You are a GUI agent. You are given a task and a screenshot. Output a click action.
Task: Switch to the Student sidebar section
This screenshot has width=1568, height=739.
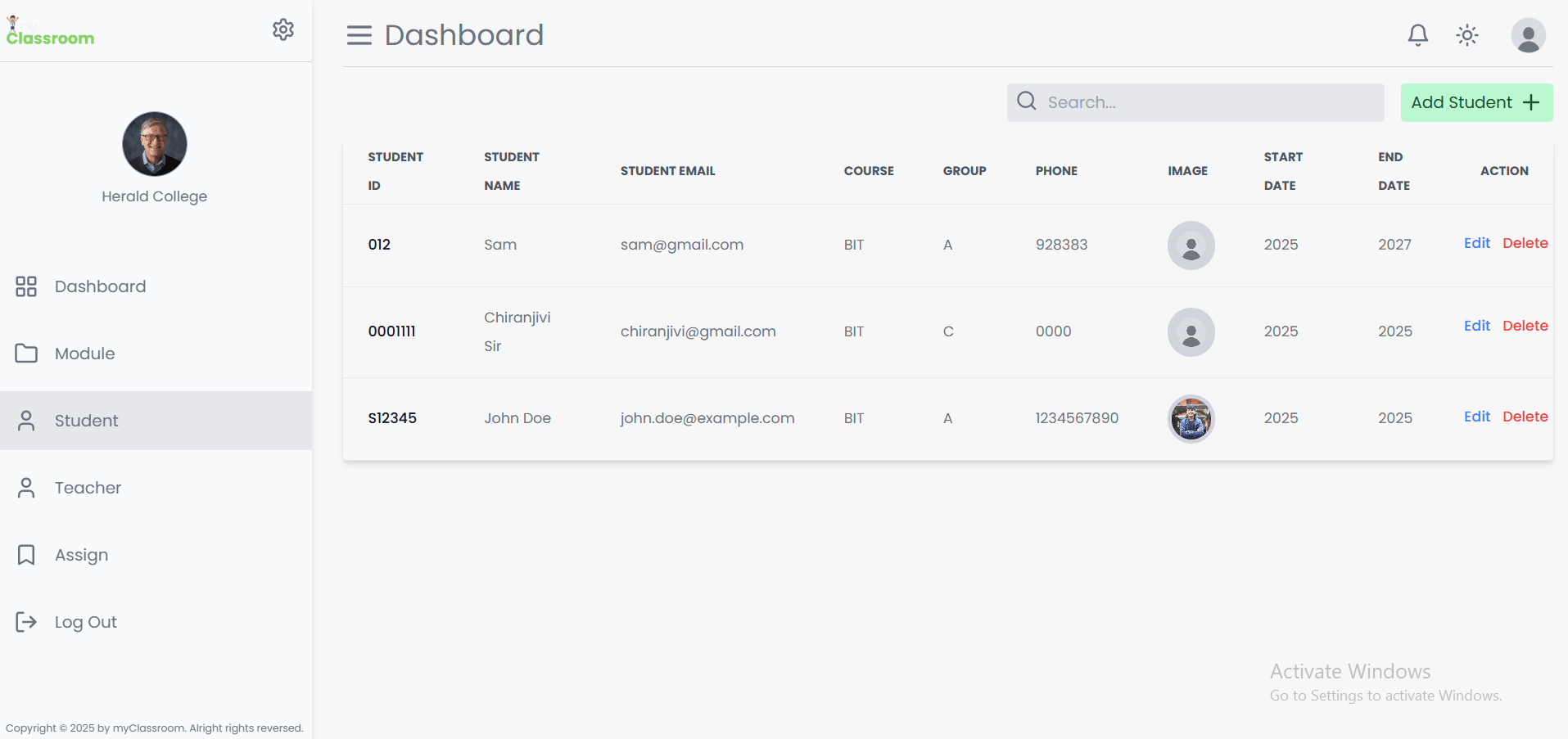click(x=86, y=420)
